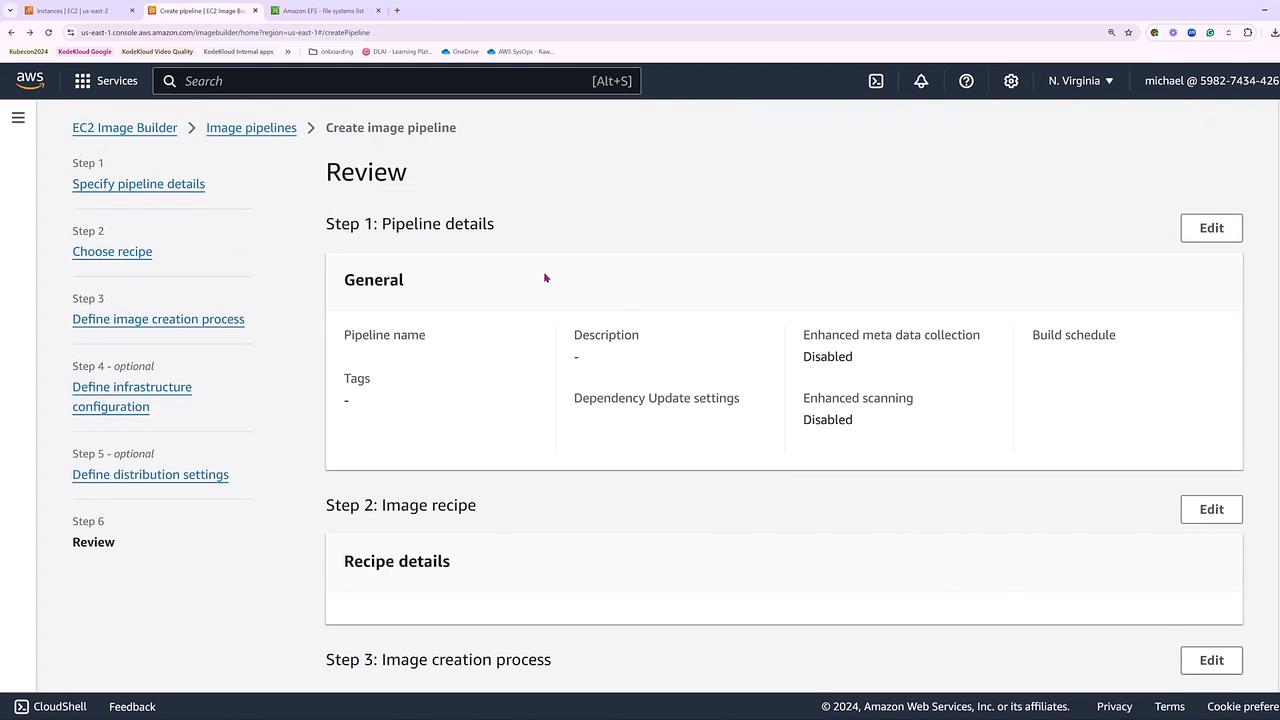Open the Feedback link in footer
Image resolution: width=1280 pixels, height=720 pixels.
click(x=132, y=706)
